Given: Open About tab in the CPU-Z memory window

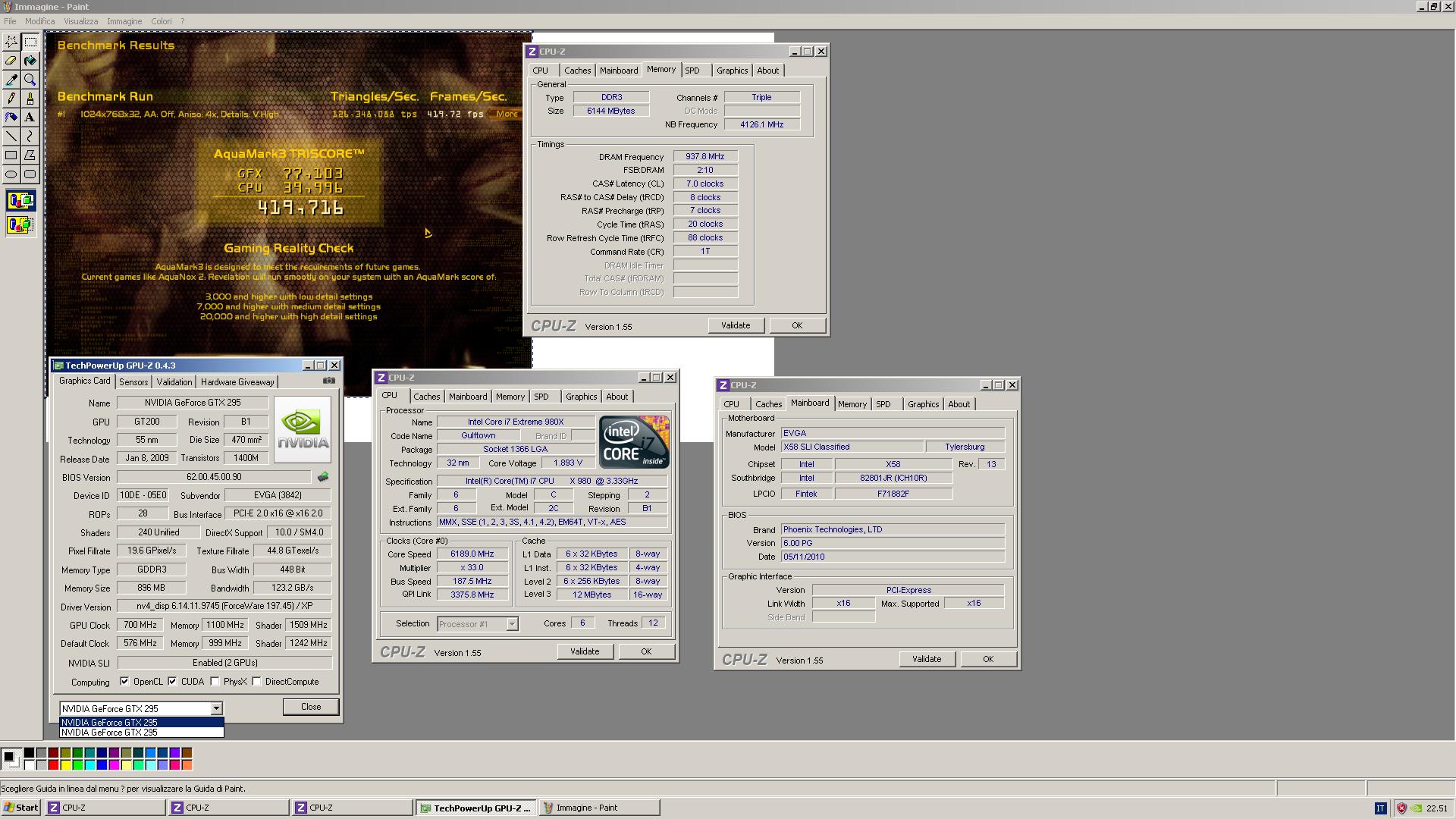Looking at the screenshot, I should pyautogui.click(x=767, y=71).
